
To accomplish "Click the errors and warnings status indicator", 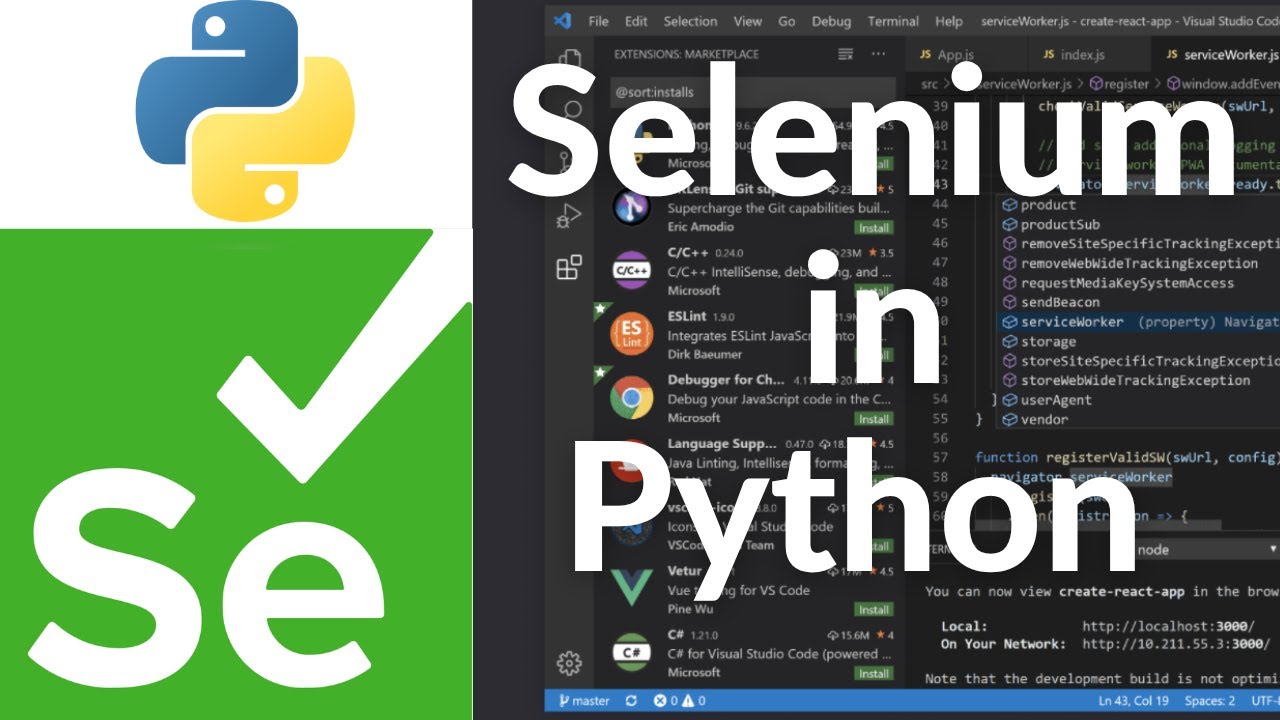I will [680, 701].
